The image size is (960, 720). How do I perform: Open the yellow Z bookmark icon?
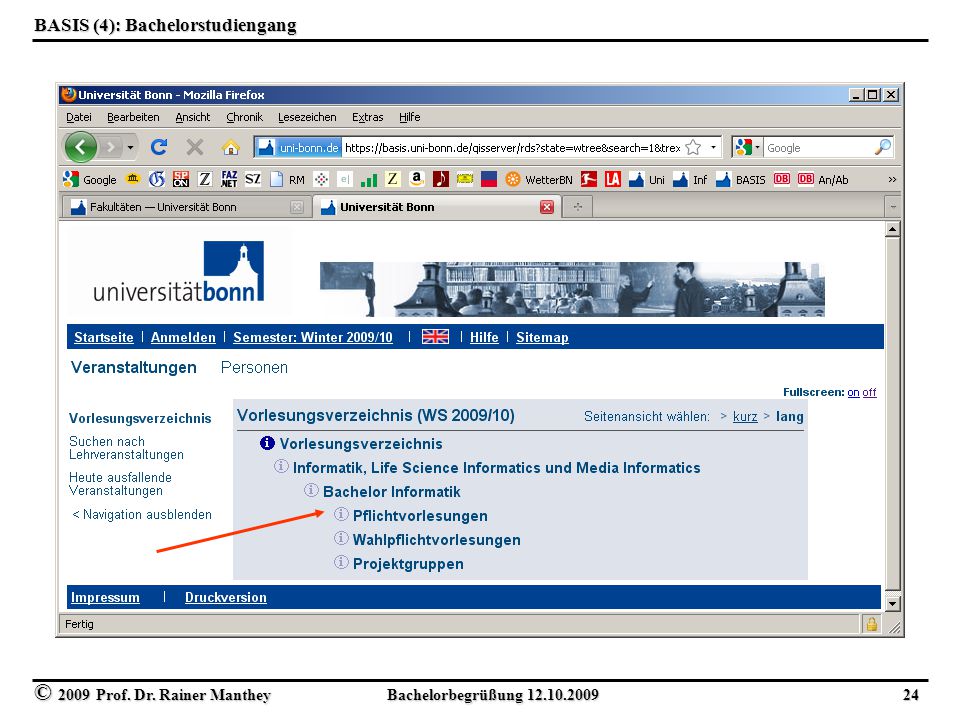tap(392, 179)
